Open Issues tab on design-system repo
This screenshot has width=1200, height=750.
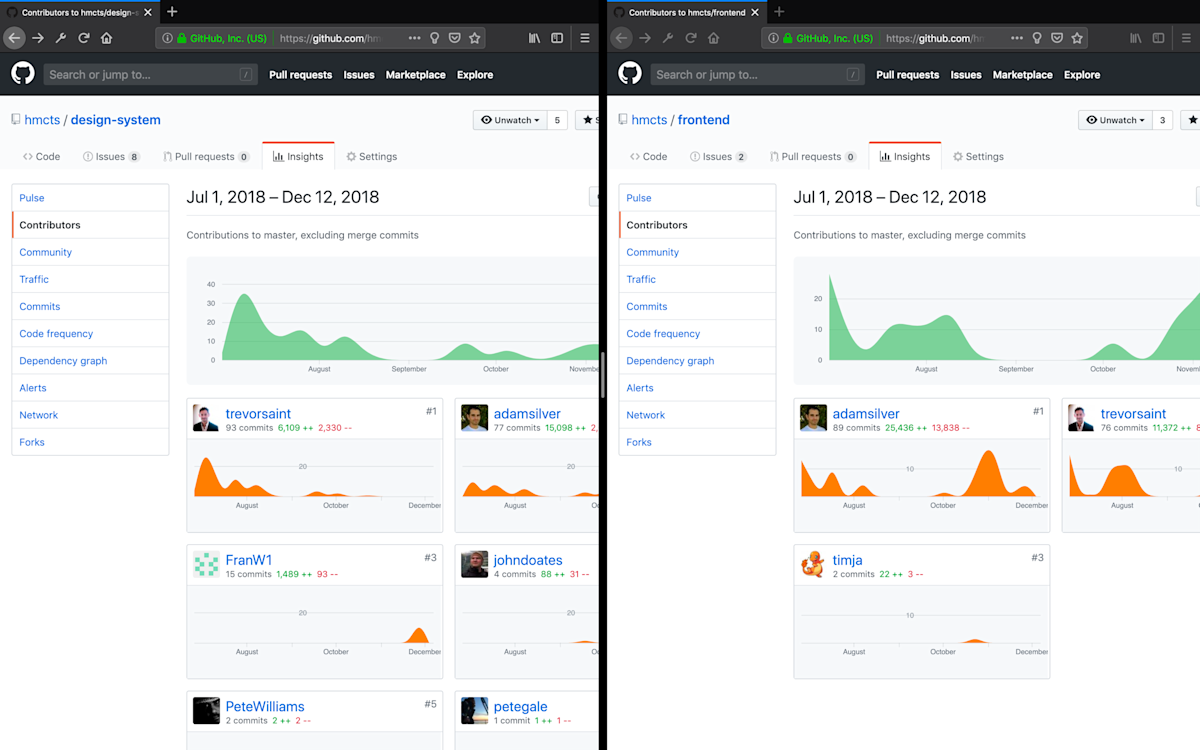(111, 157)
